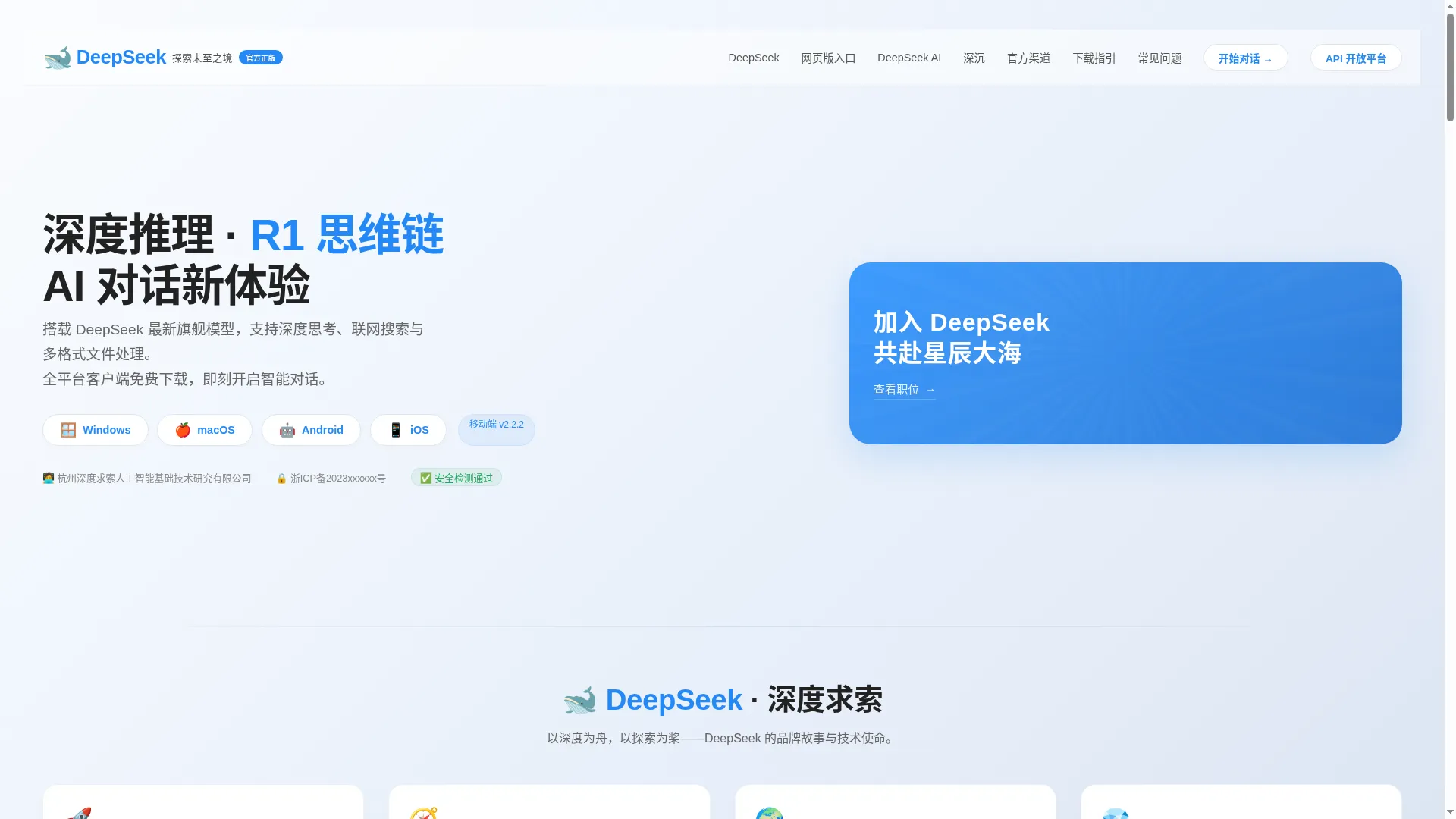Click the lock icon beside ICP number
This screenshot has height=819, width=1456.
point(281,479)
